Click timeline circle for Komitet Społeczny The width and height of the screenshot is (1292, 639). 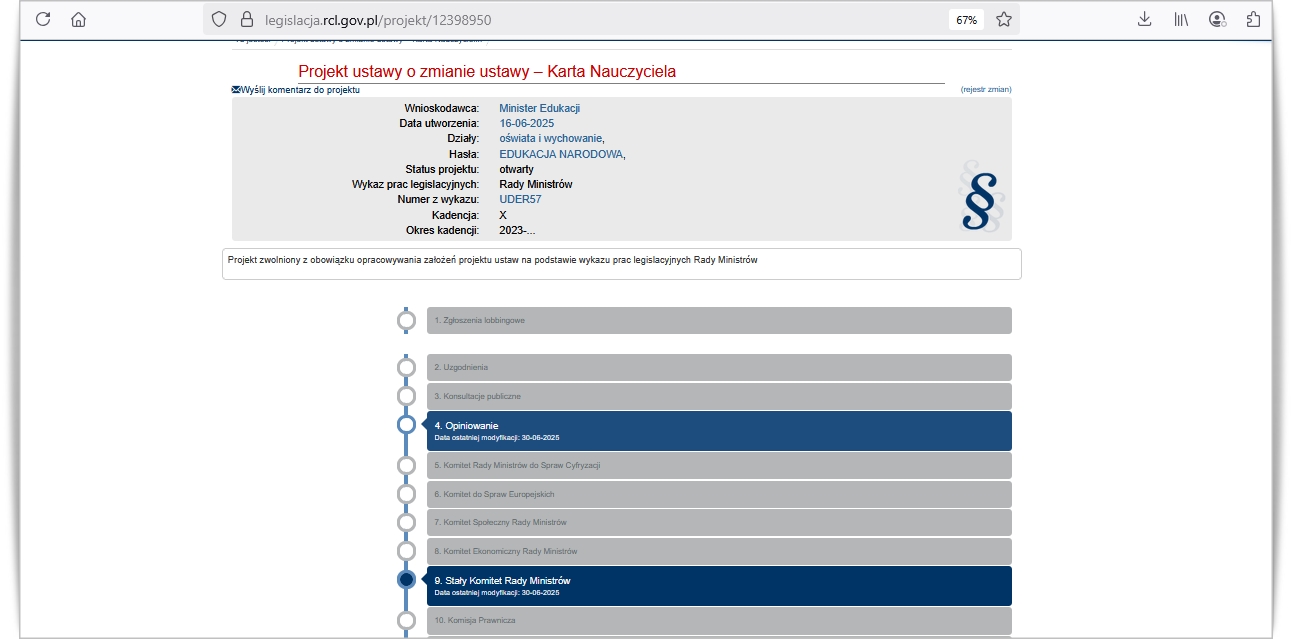pos(406,522)
